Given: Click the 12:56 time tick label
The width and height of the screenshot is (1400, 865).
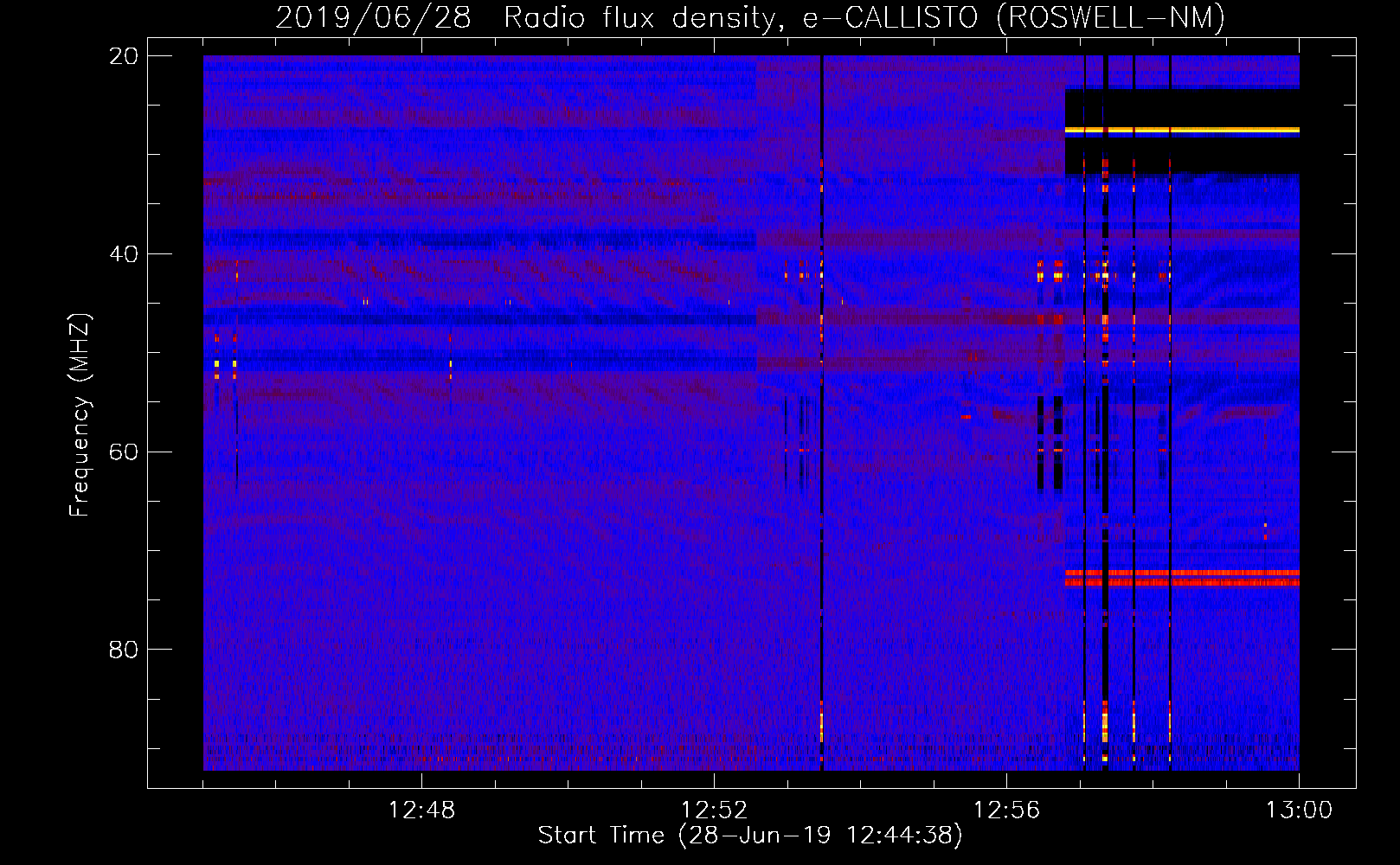Looking at the screenshot, I should pyautogui.click(x=1006, y=811).
